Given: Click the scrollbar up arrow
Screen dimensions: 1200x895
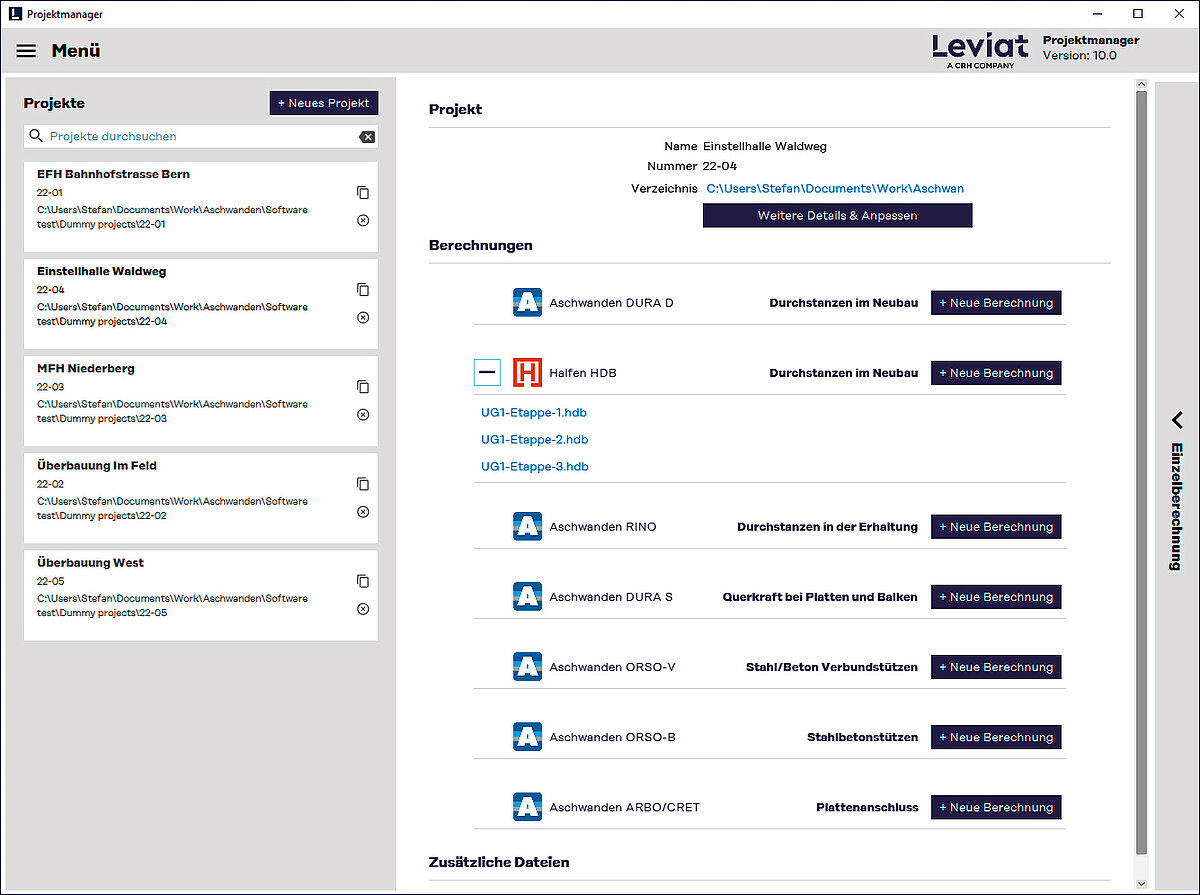Looking at the screenshot, I should tap(1141, 85).
